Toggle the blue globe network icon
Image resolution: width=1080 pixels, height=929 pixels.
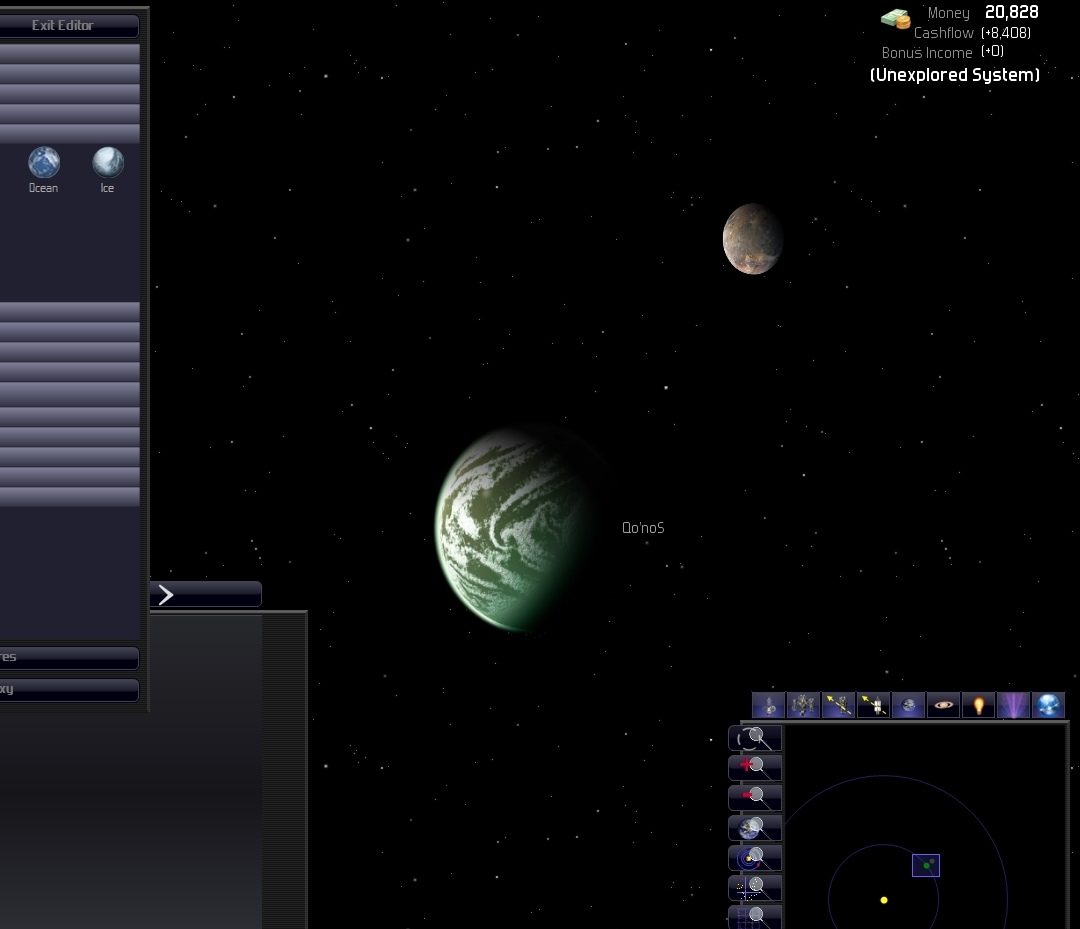coord(1048,705)
